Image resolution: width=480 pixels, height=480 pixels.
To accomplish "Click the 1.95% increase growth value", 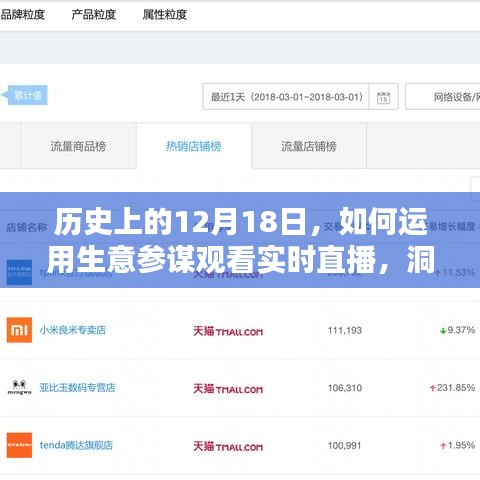I will 458,445.
